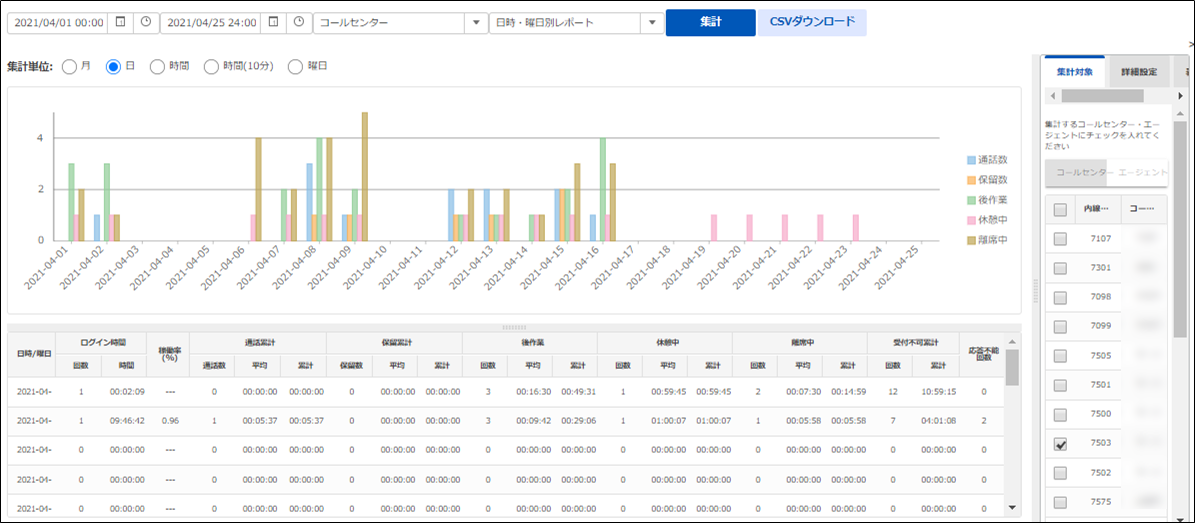
Task: Check the box for extension 7099
Action: click(1060, 326)
